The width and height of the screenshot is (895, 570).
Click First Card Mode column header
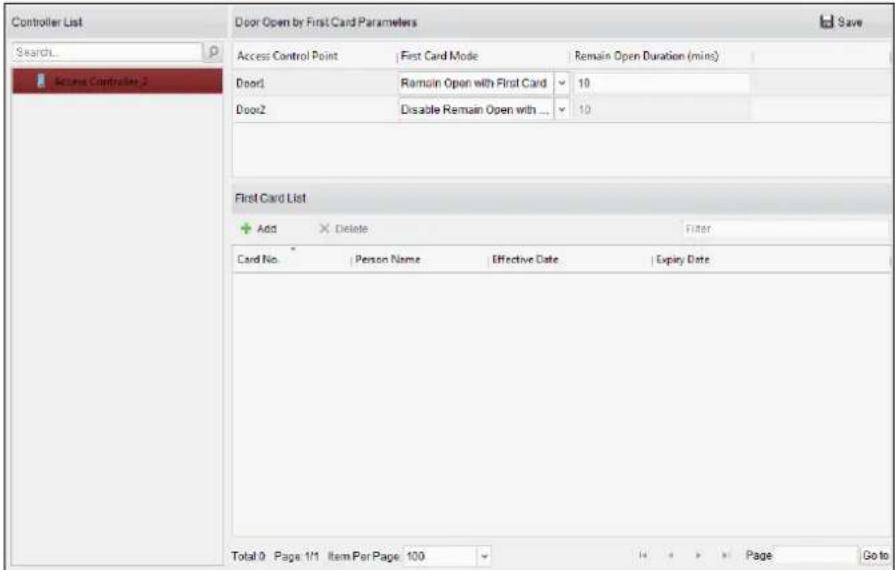[x=440, y=56]
